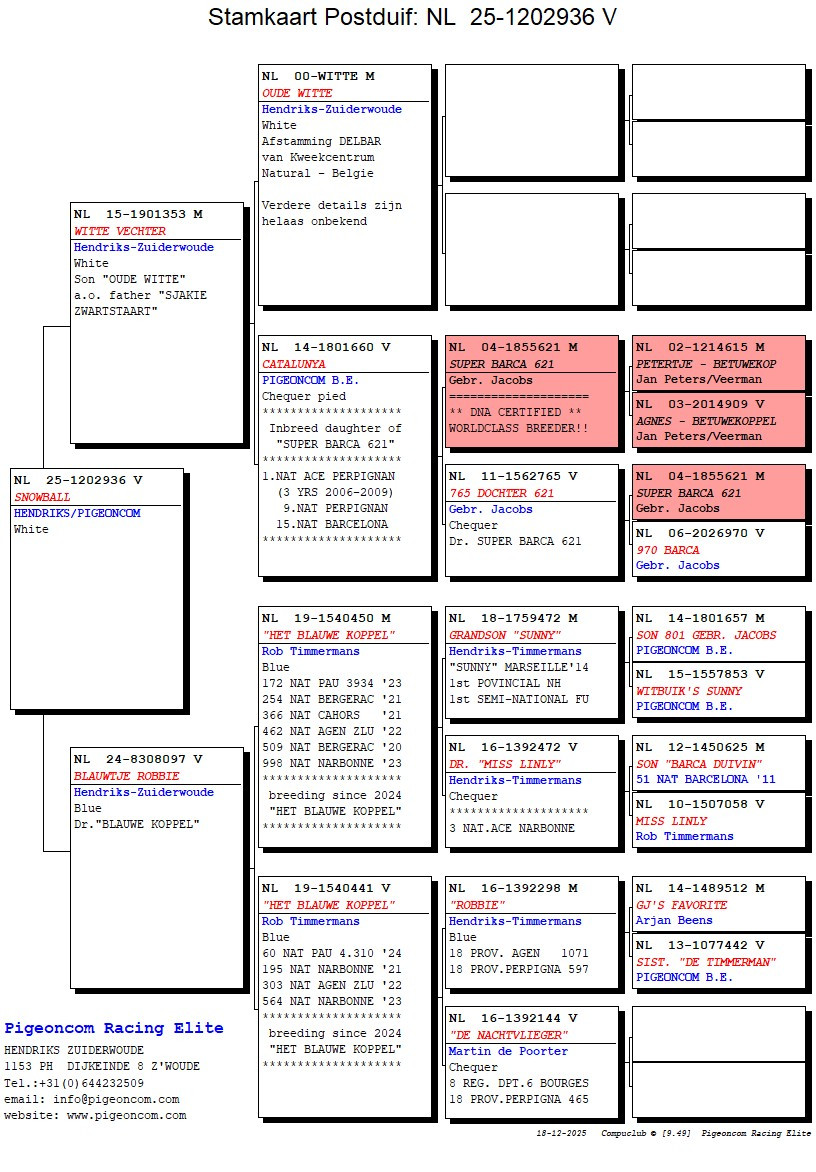Click the "DE NACHTVLIEGER" pedigree box
Screen dimensions: 816x1172
pos(531,1060)
